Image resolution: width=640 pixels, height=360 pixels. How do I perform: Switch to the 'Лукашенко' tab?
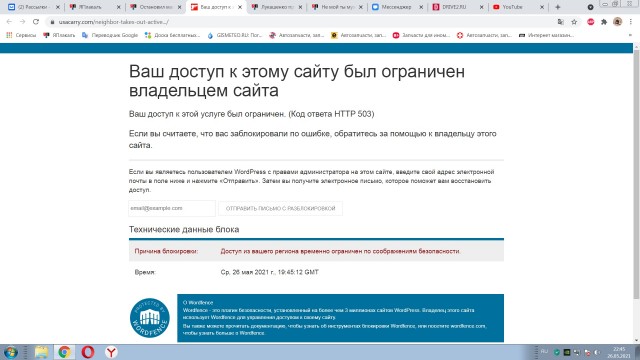pyautogui.click(x=276, y=7)
